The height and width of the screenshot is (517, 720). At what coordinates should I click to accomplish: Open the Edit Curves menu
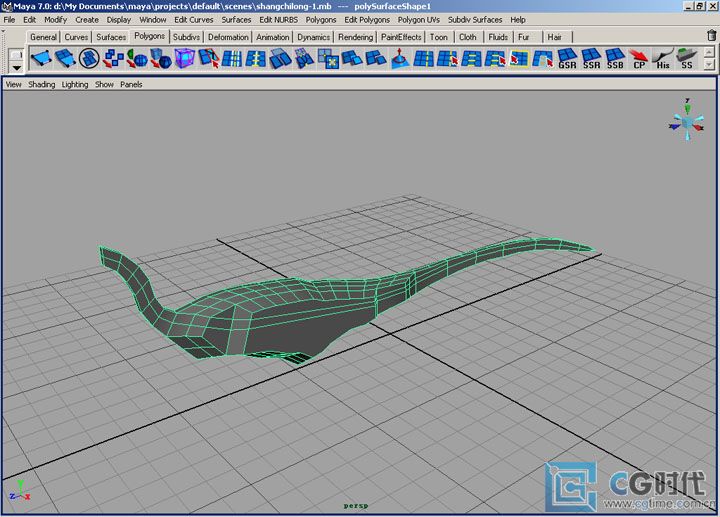(x=194, y=20)
